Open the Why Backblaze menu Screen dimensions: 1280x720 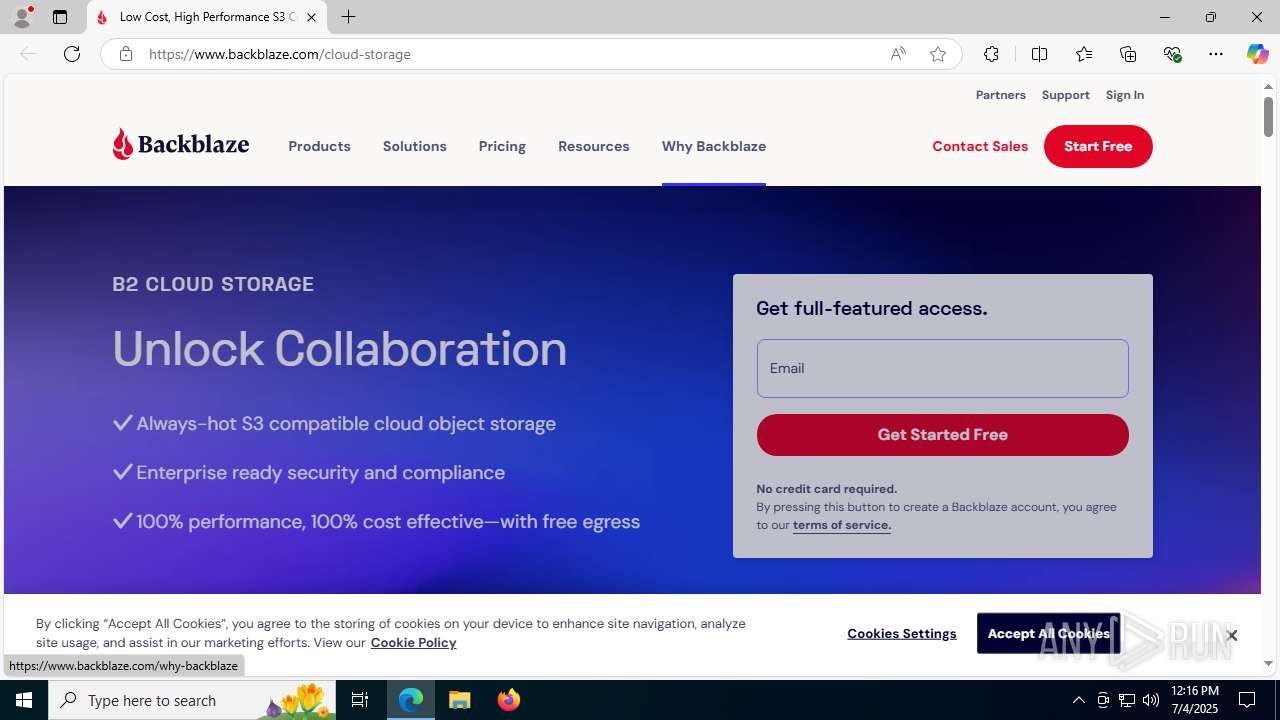pos(714,146)
